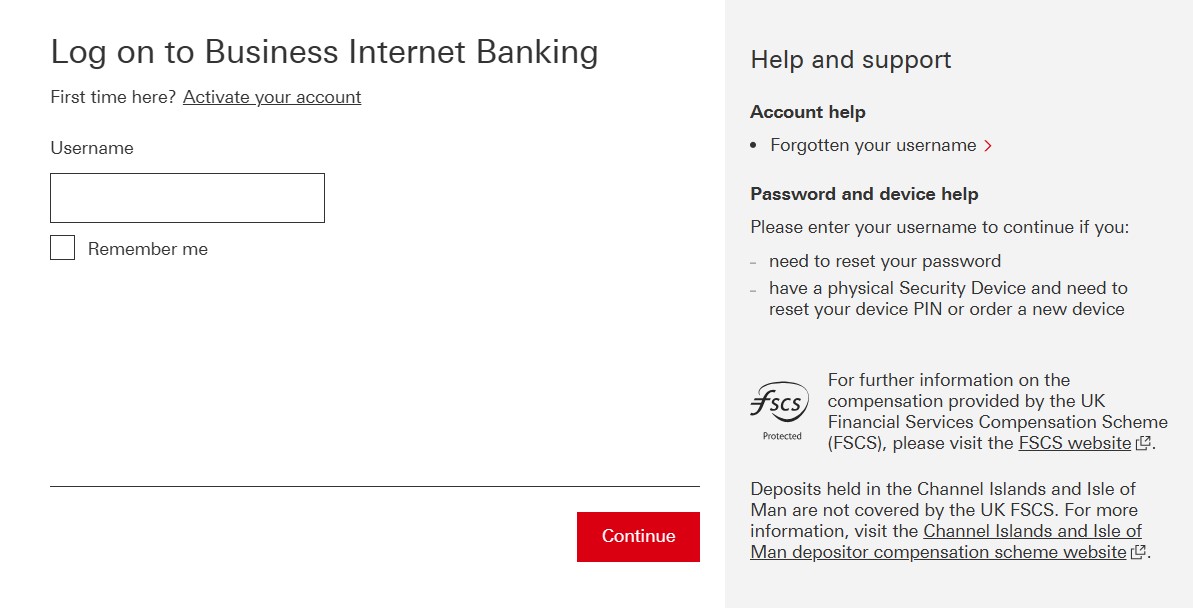Click the Log on to Business Internet Banking title

tap(324, 52)
